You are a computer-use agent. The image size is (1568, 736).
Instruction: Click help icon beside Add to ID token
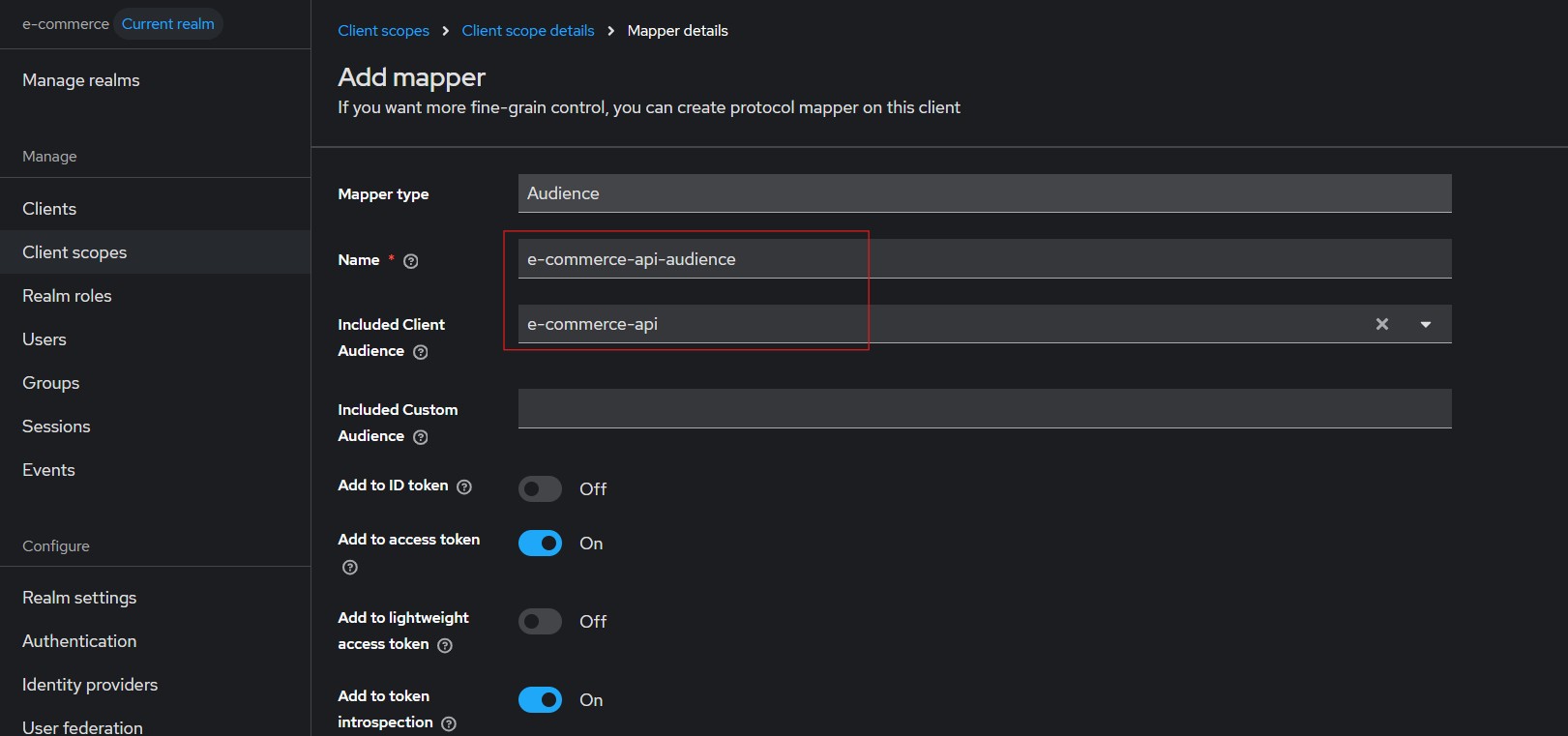tap(464, 486)
